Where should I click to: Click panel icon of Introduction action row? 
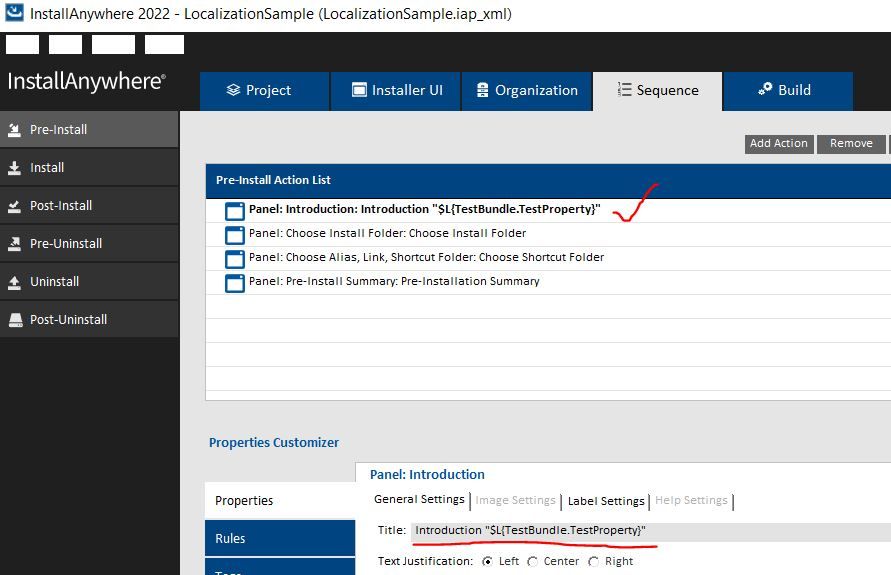(235, 211)
